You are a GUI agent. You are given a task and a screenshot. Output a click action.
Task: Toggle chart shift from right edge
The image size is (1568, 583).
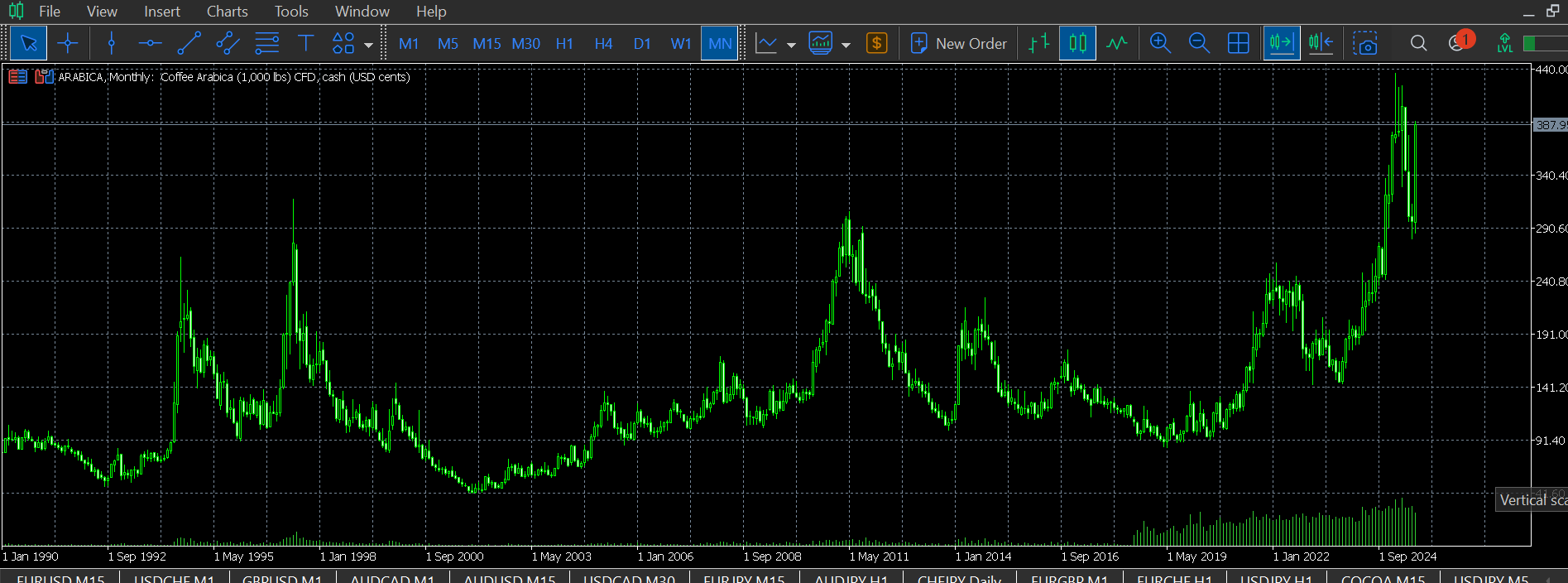1321,43
